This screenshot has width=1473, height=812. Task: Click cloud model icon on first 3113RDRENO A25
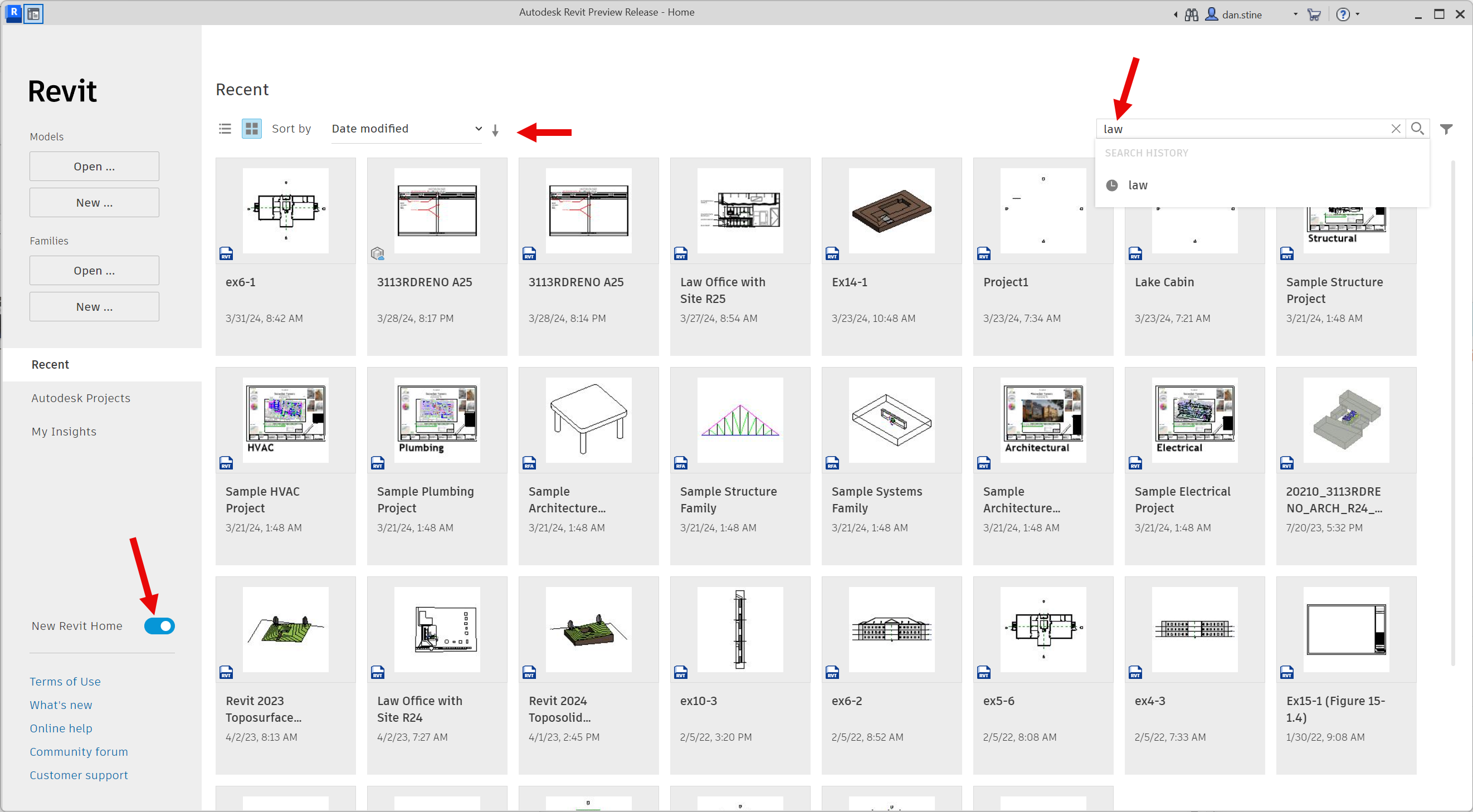tap(377, 253)
